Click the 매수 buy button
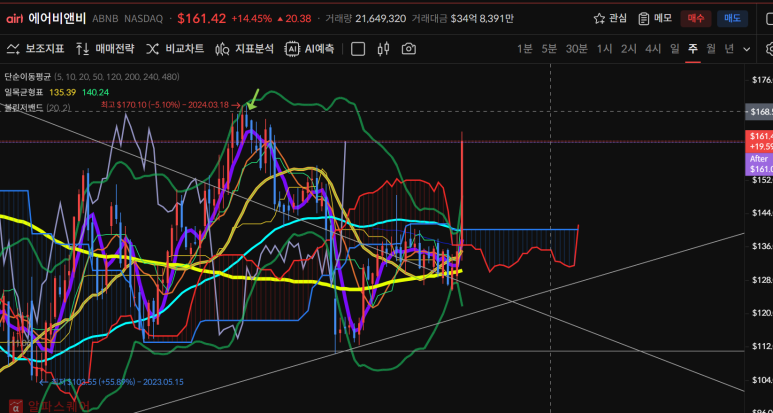Image resolution: width=773 pixels, height=413 pixels. tap(696, 19)
